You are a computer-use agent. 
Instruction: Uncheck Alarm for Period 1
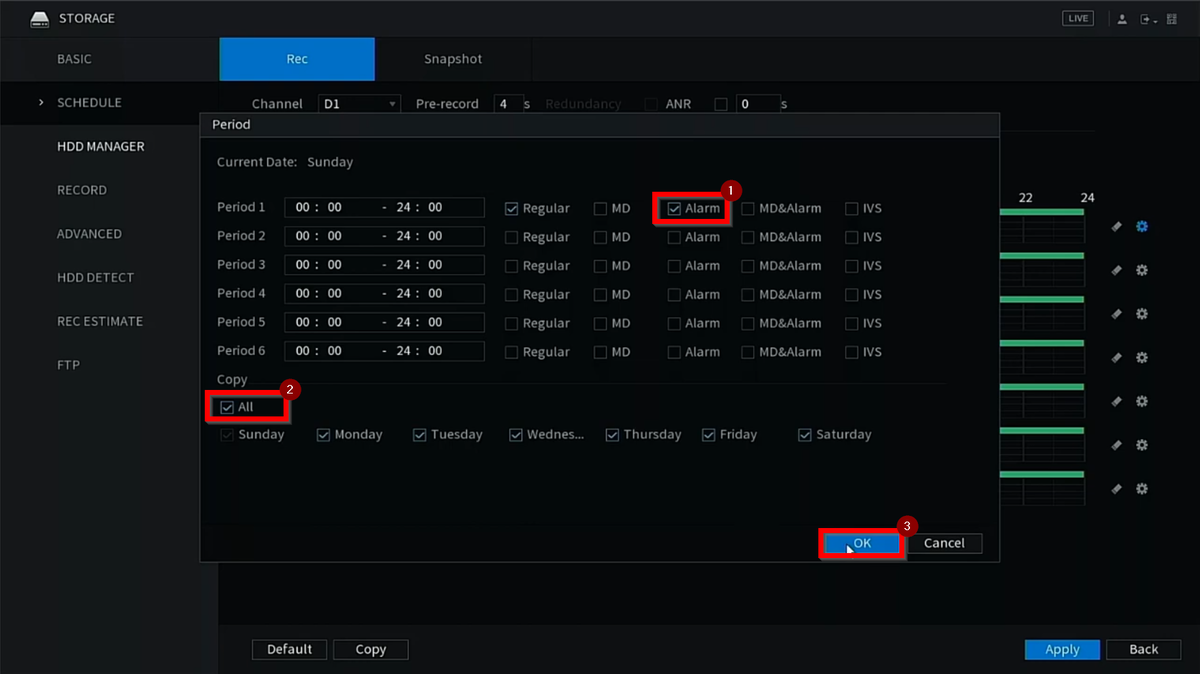tap(674, 209)
